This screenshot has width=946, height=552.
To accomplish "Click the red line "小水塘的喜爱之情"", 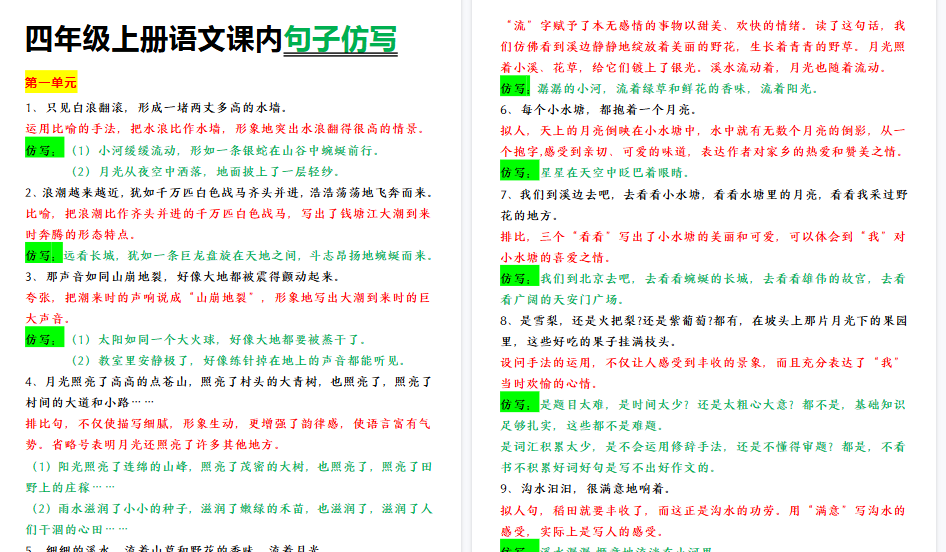I will [x=556, y=258].
